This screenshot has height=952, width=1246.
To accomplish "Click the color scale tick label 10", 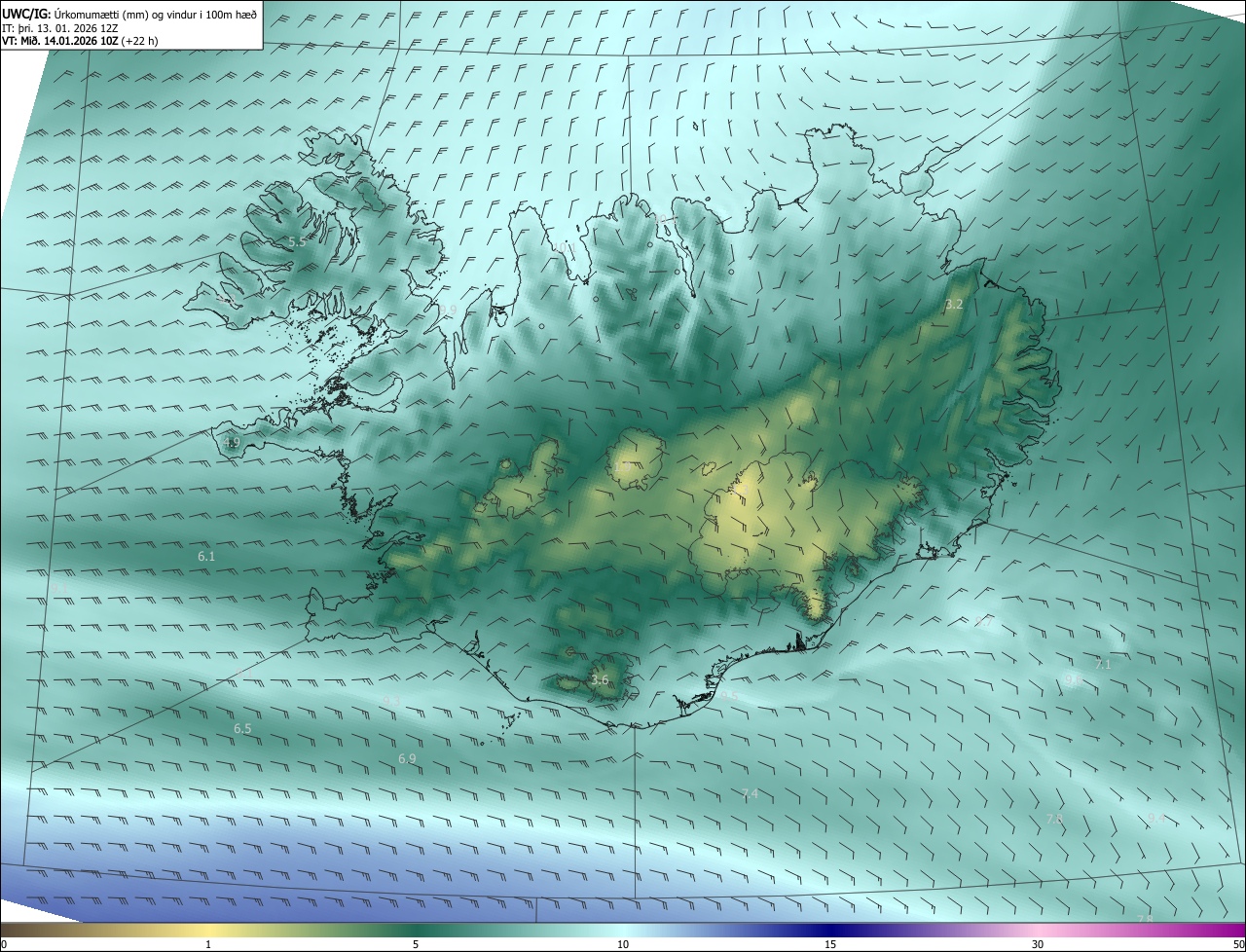I will pos(623,944).
